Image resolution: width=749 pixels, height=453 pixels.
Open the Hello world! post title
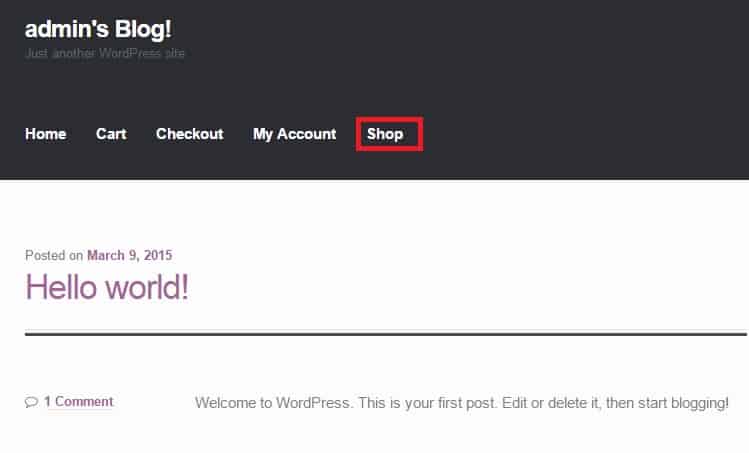coord(107,287)
